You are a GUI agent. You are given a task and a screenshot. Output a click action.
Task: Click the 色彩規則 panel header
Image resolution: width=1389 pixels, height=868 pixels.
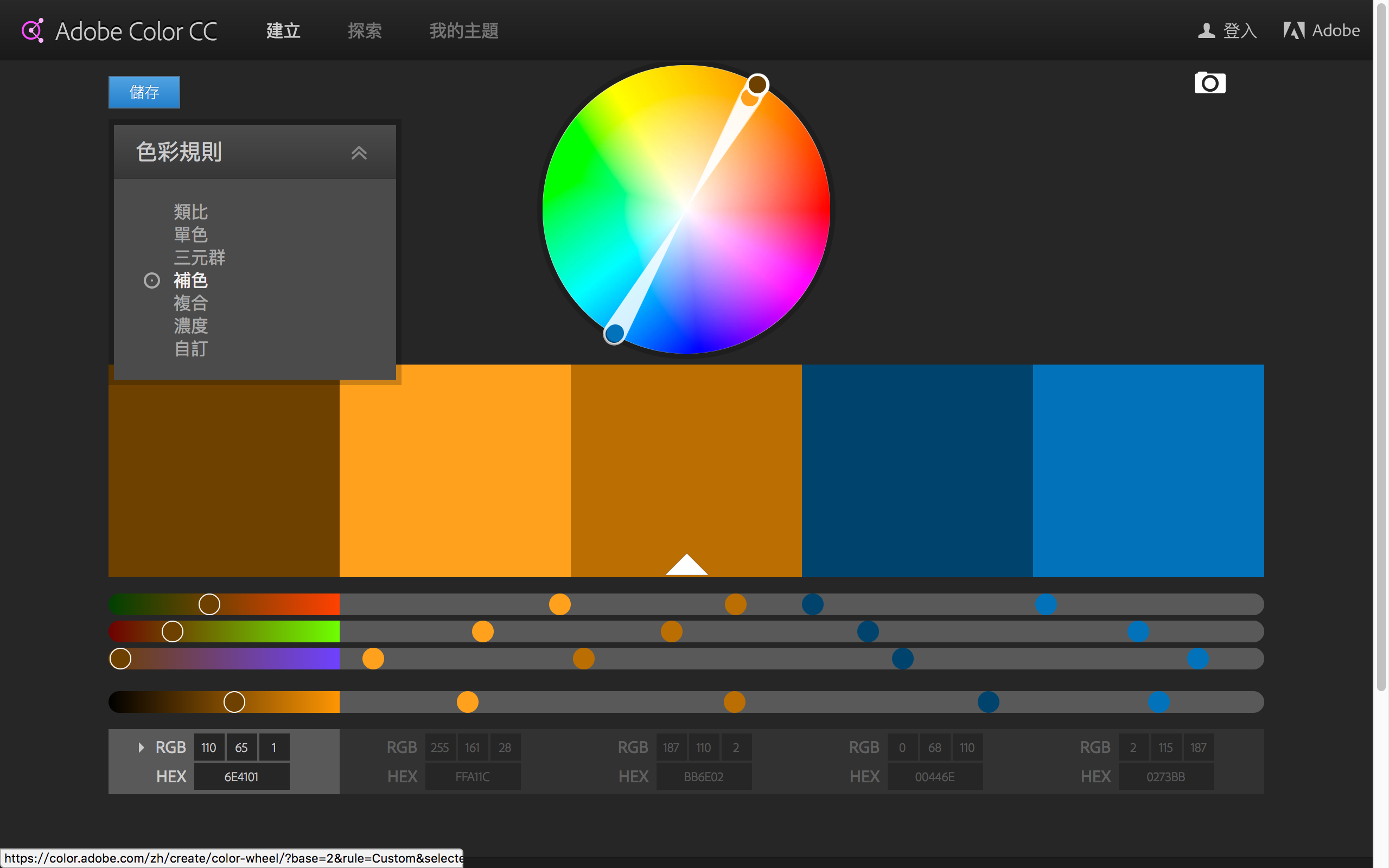click(255, 152)
